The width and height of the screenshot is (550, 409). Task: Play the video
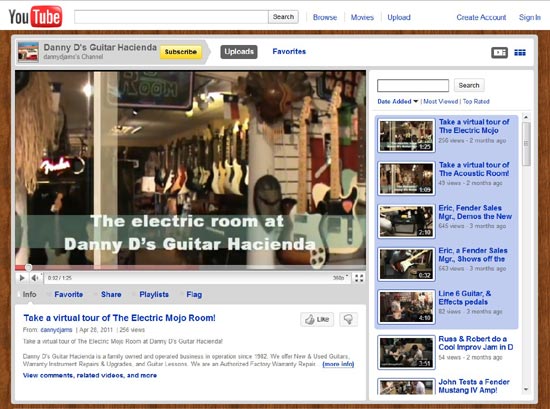tap(22, 278)
